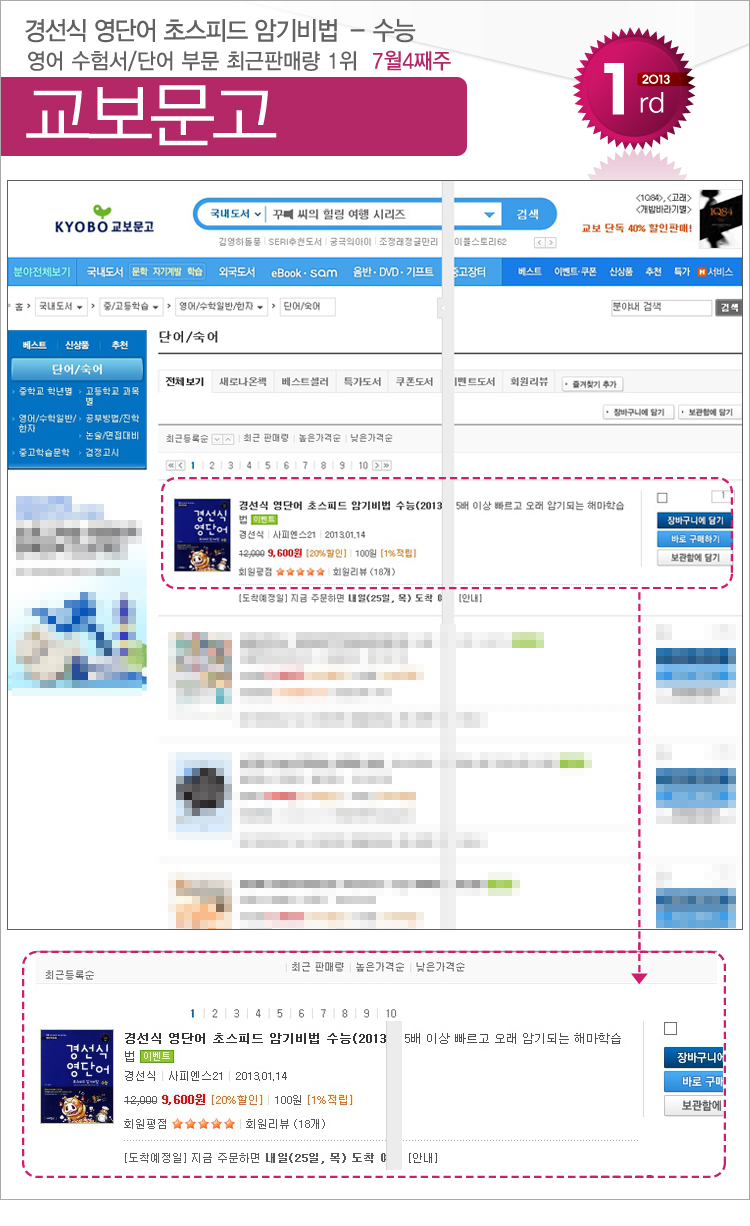Click the star rating in the enlarged inset
This screenshot has height=1226, width=750.
204,1123
